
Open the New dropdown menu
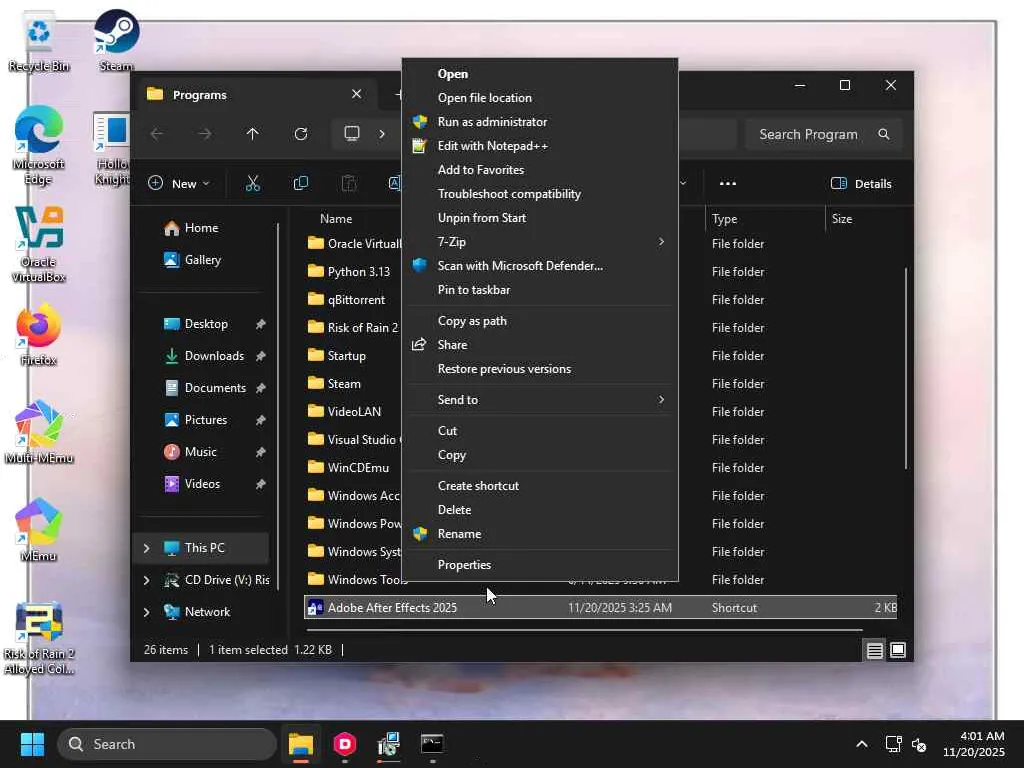tap(179, 184)
